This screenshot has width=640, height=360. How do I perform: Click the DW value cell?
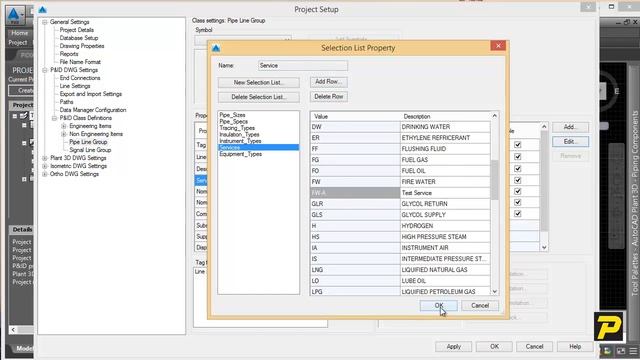355,127
